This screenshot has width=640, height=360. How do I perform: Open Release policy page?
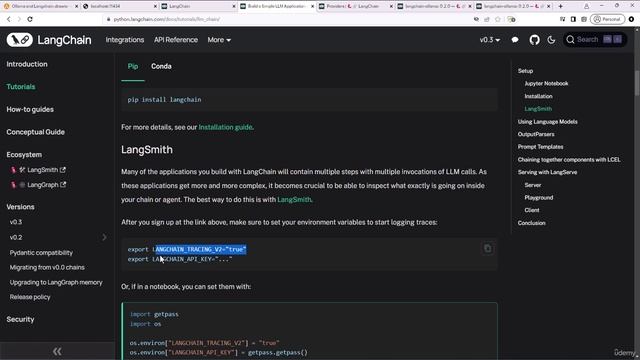point(30,297)
